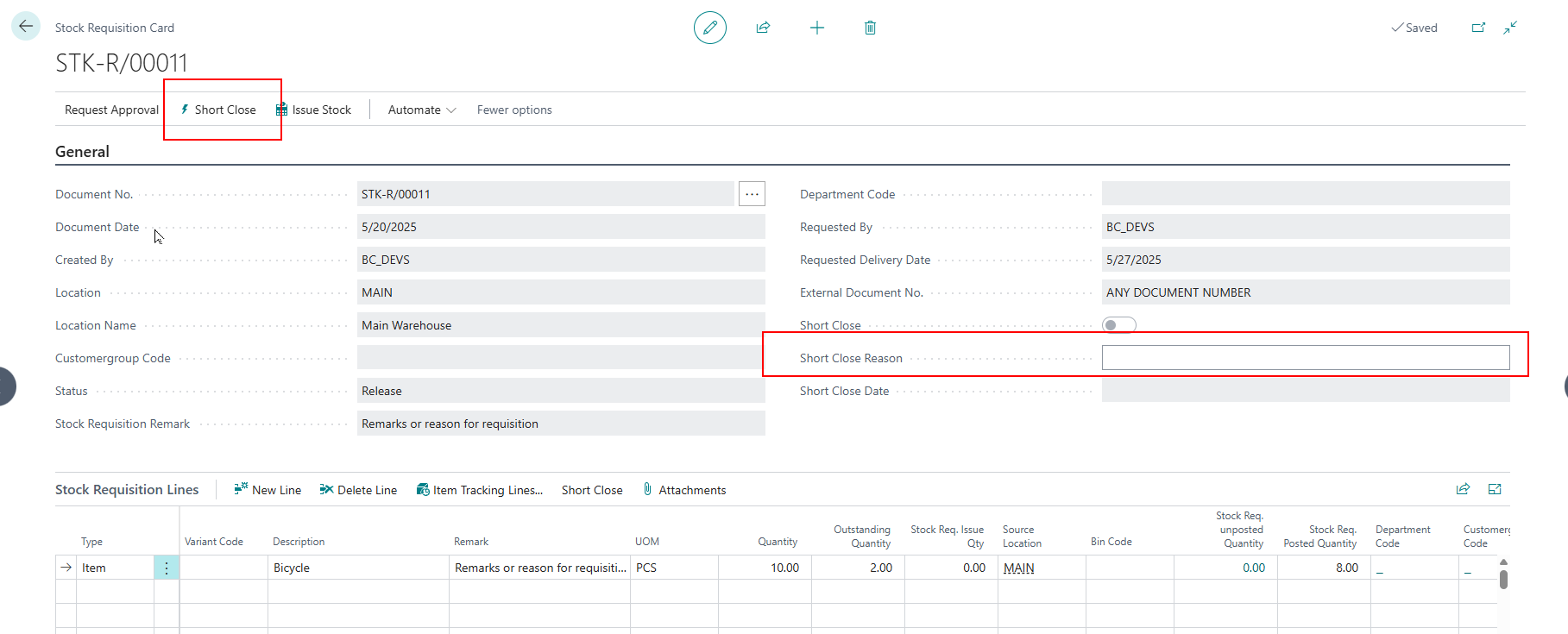
Task: Open the Automate dropdown menu
Action: coord(422,110)
